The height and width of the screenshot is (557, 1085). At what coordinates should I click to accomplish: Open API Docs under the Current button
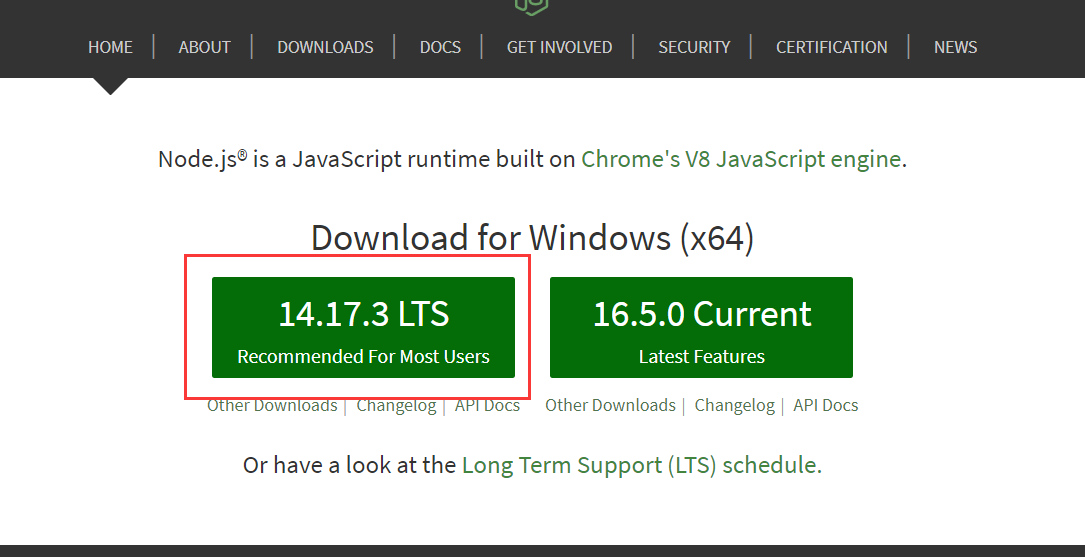[826, 405]
